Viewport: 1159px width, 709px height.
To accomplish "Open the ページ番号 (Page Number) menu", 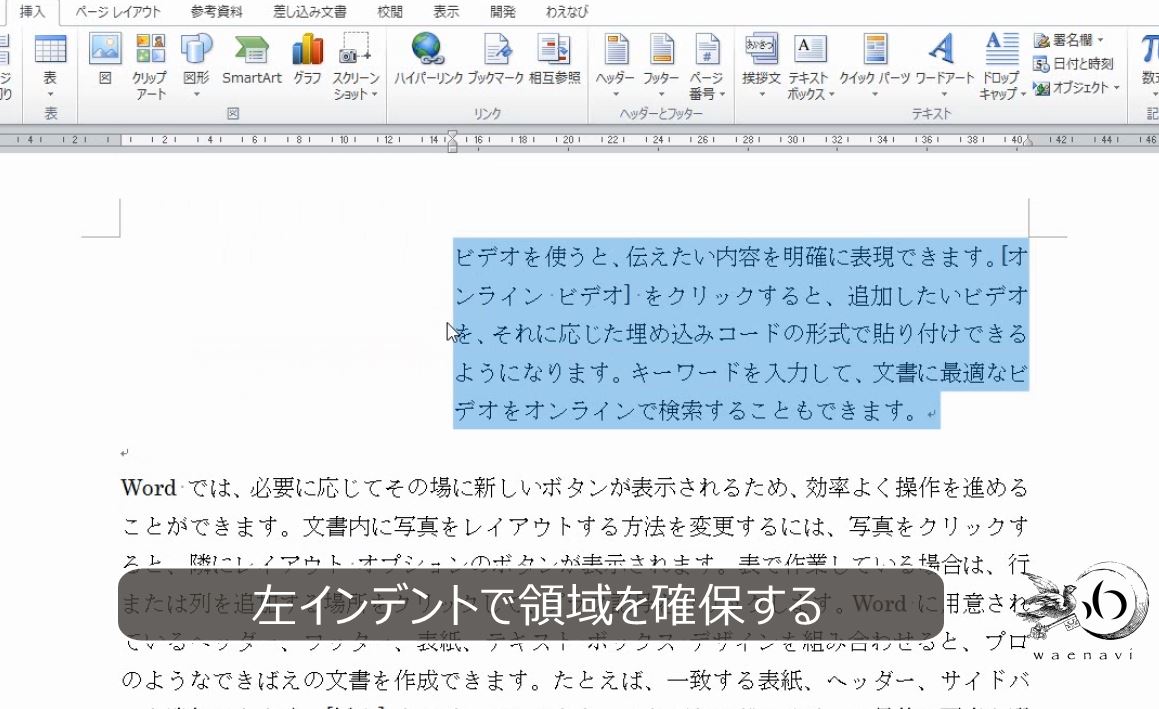I will [707, 67].
